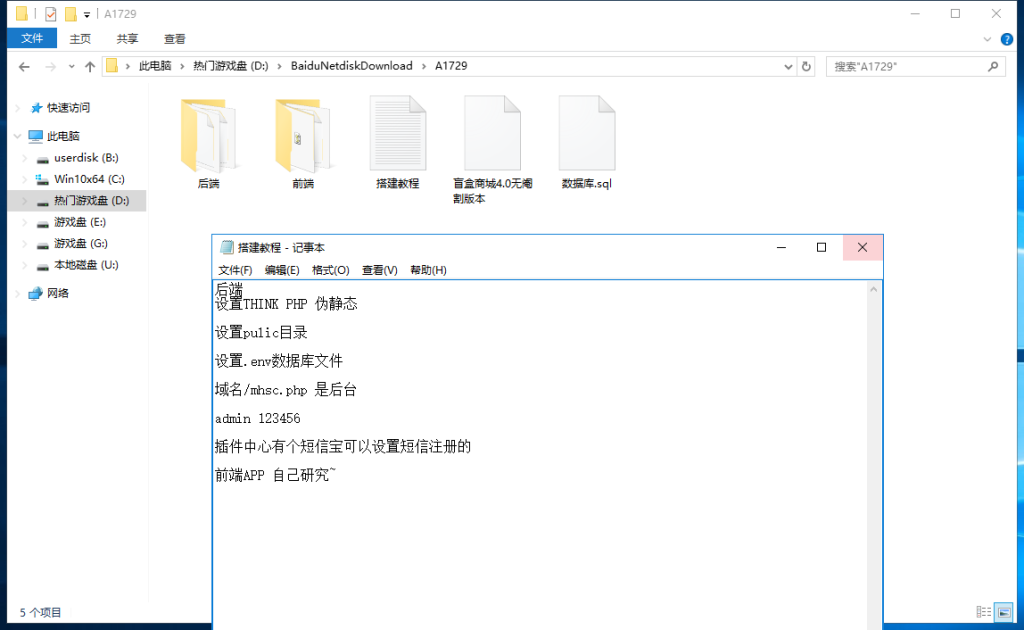Open Customize Quick Access Toolbar dropdown
The image size is (1024, 630).
tap(87, 14)
